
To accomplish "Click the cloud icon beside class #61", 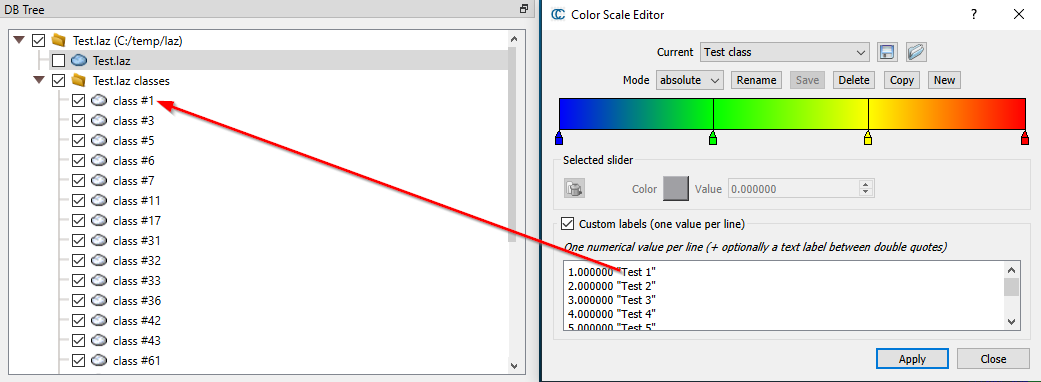I will click(x=99, y=360).
